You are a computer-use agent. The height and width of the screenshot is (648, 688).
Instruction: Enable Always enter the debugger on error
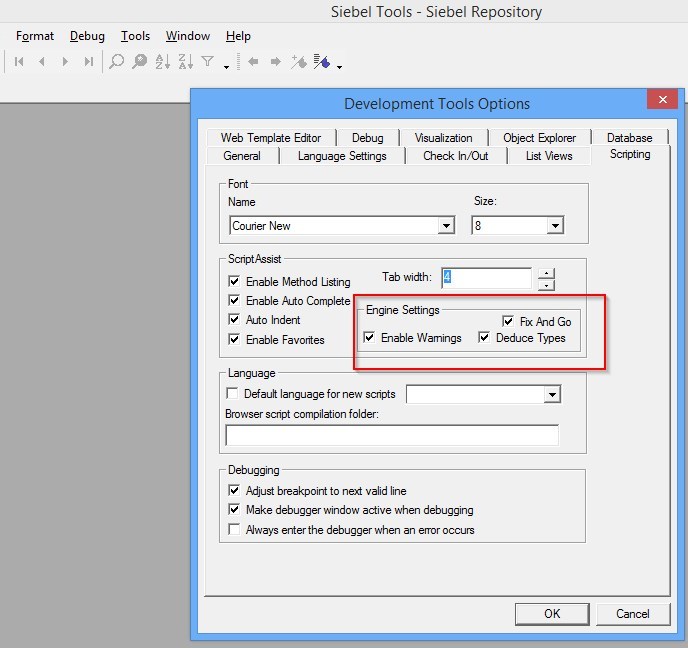(x=234, y=529)
